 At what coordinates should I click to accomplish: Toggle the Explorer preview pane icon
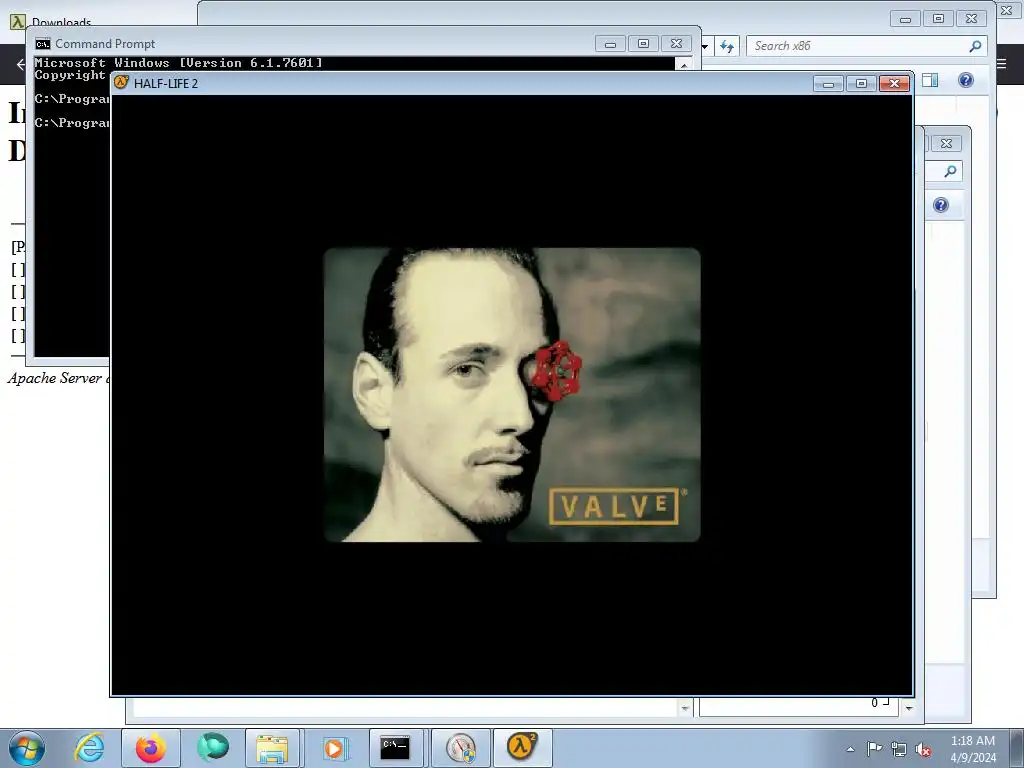(930, 80)
